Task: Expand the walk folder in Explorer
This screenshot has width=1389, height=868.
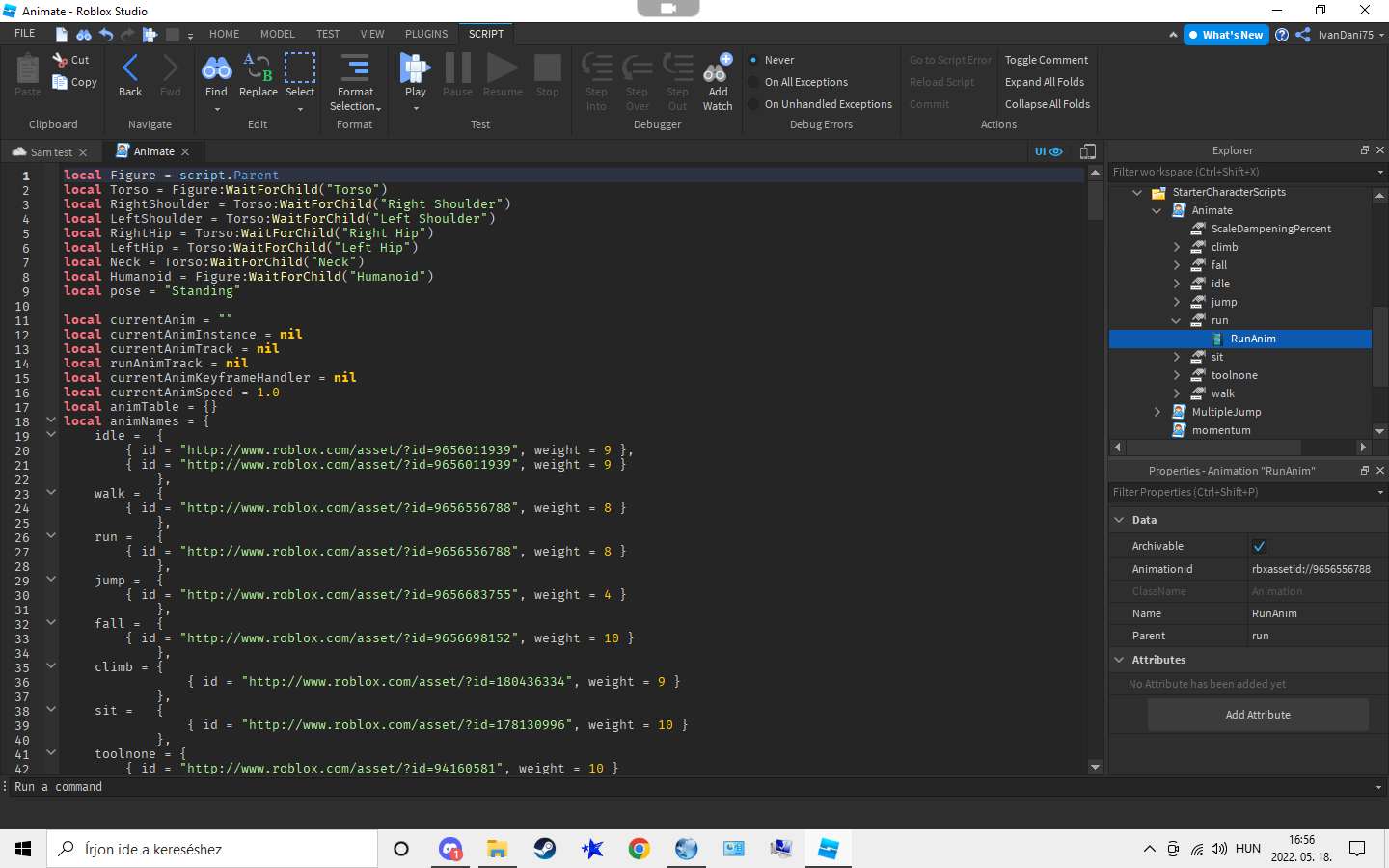Action: 1177,393
